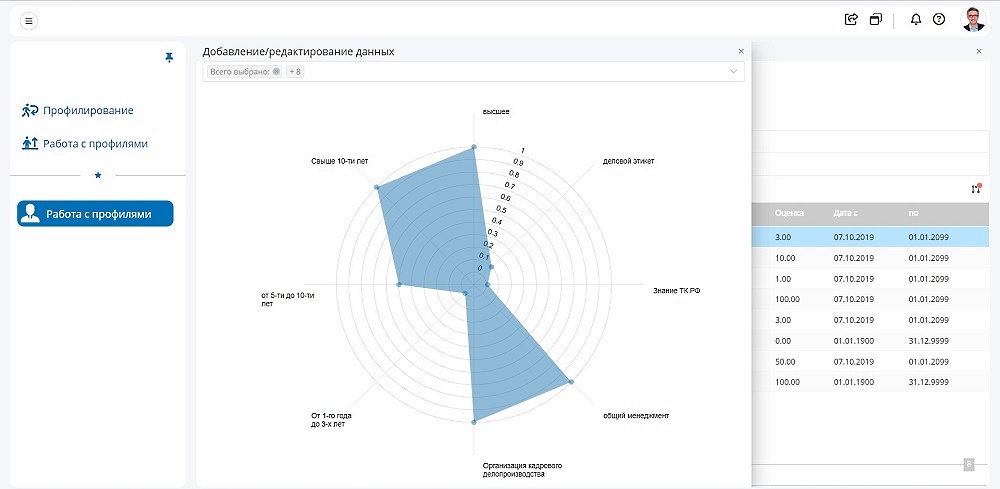Open Профилирование menu item
Image resolution: width=1000 pixels, height=489 pixels.
[87, 110]
